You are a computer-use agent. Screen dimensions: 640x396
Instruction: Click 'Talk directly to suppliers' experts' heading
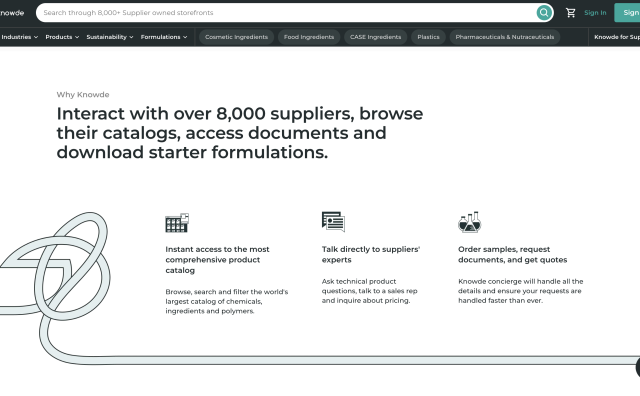click(371, 254)
